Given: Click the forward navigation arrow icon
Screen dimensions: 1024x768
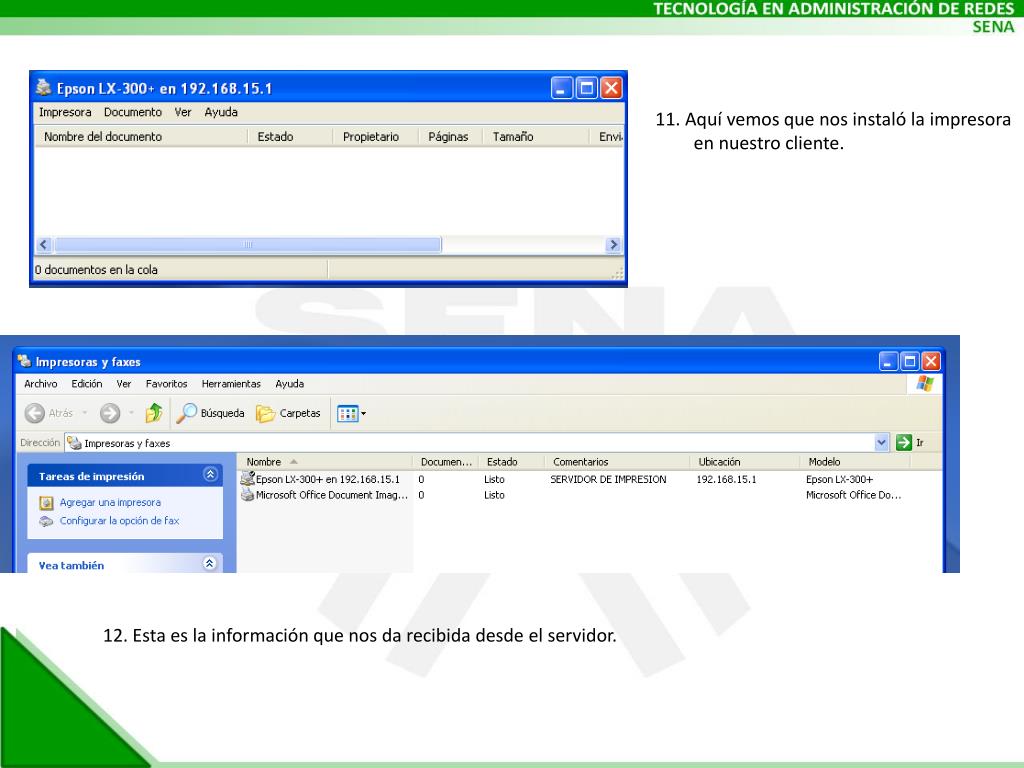Looking at the screenshot, I should click(110, 413).
